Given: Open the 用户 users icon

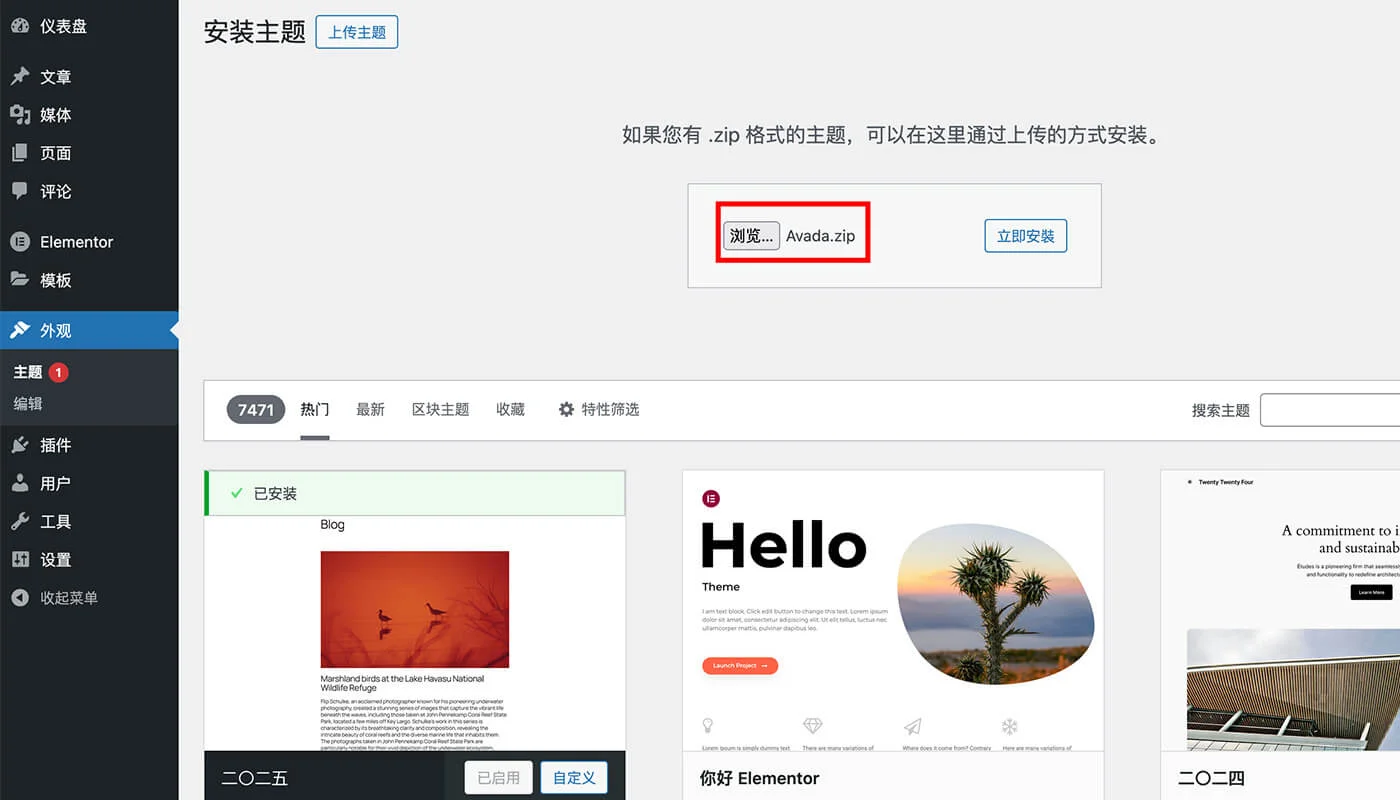Looking at the screenshot, I should [x=22, y=482].
